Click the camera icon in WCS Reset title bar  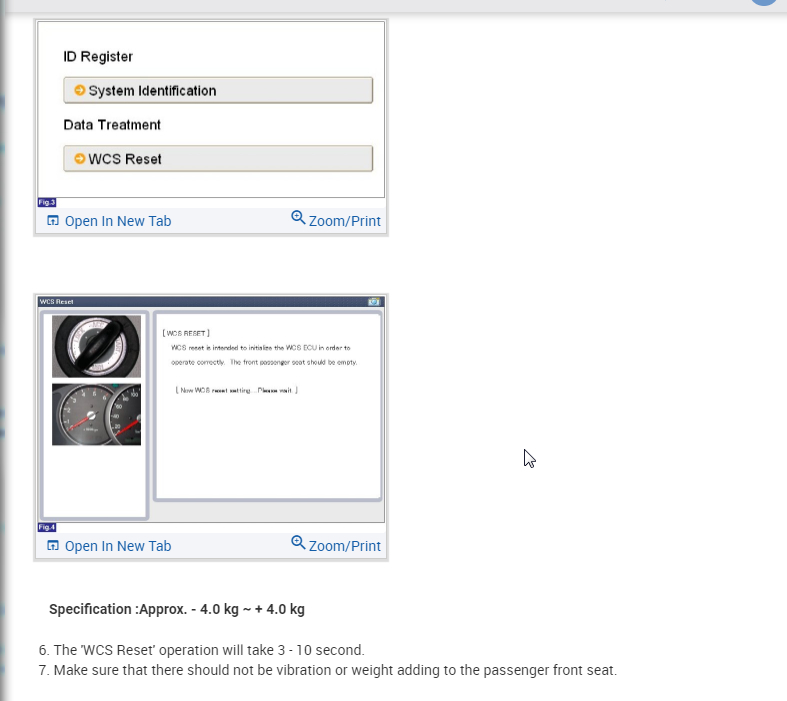[x=373, y=302]
